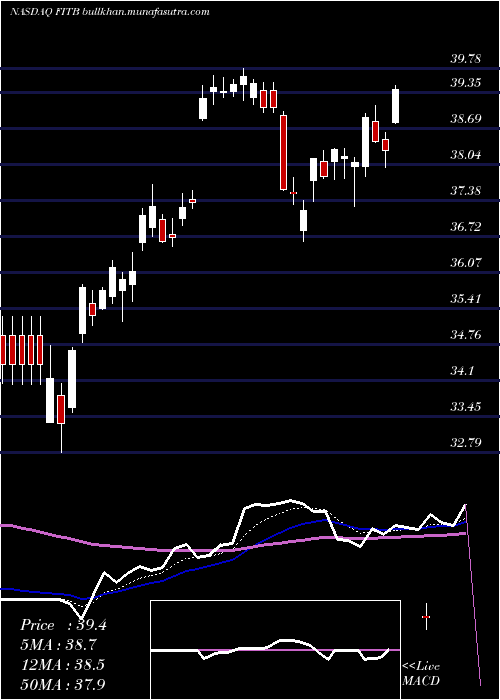Click the 36.07 price level label

(x=466, y=262)
